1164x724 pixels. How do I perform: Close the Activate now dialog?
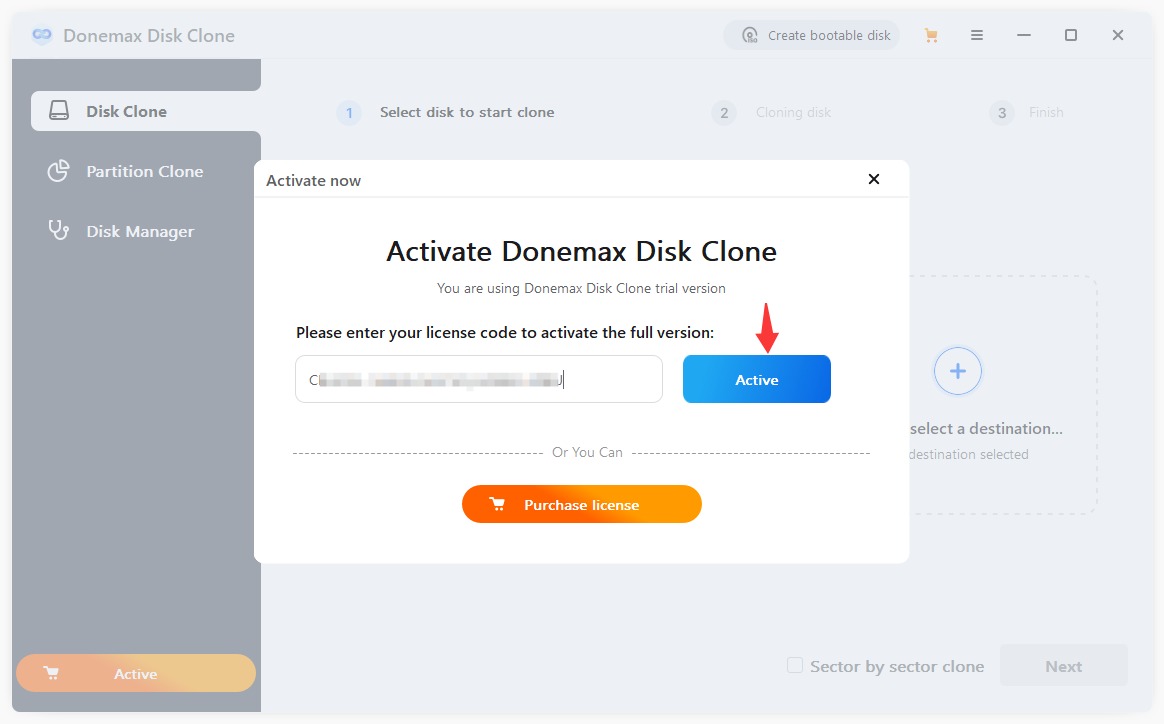[x=874, y=179]
